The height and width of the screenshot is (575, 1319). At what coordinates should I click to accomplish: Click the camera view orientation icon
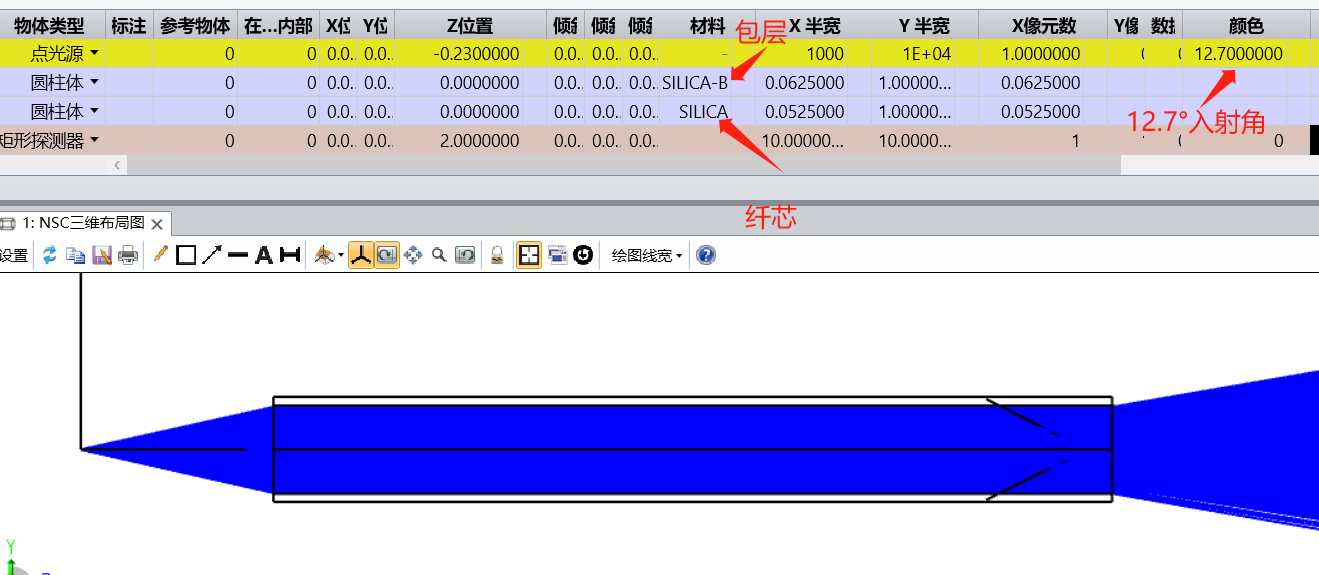(324, 255)
